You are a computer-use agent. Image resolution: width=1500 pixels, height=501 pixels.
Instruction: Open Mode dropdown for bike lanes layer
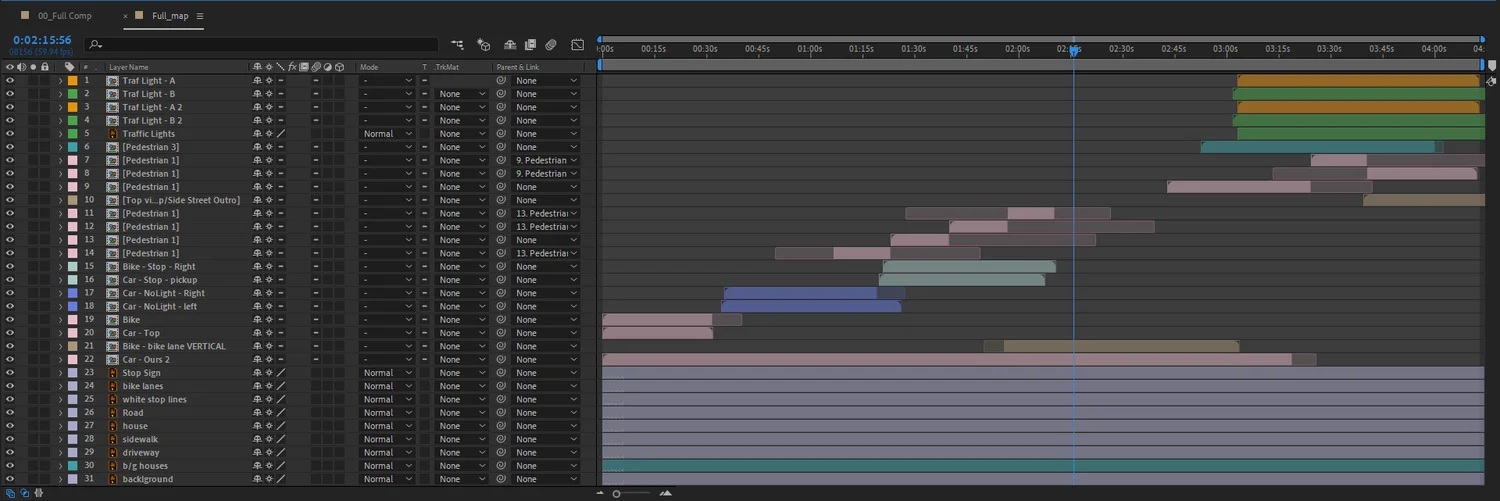386,386
